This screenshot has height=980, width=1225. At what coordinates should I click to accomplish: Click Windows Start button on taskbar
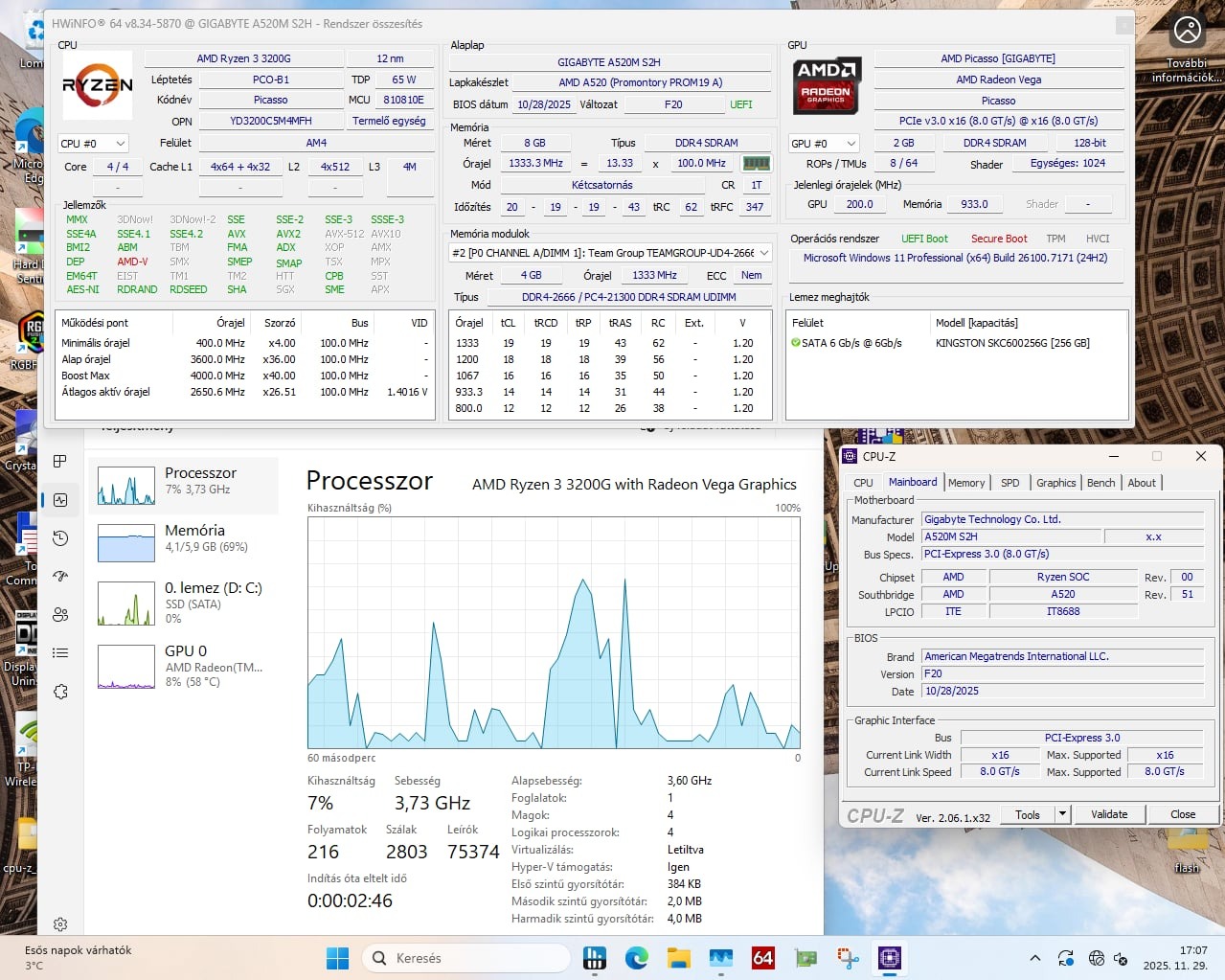tap(337, 958)
